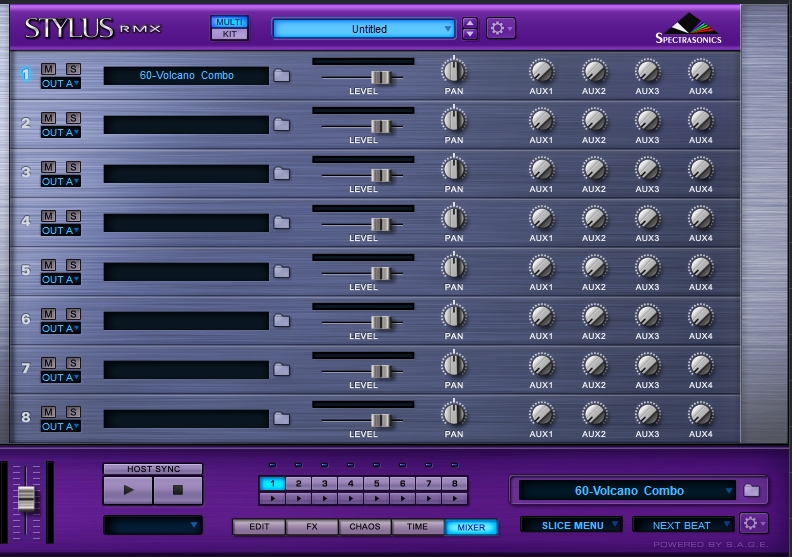Switch to the CHAOS page
The width and height of the screenshot is (792, 557).
tap(365, 527)
